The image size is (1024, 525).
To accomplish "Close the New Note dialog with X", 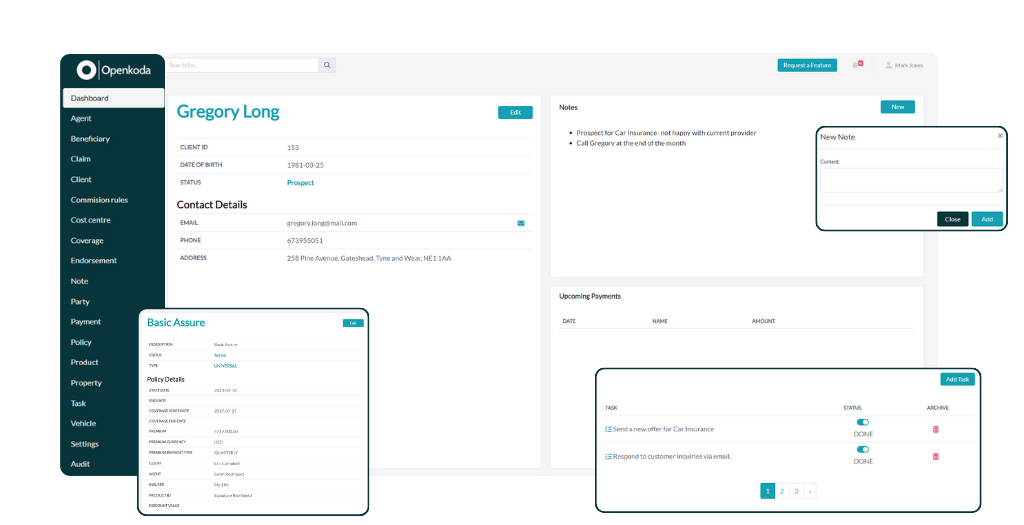I will pyautogui.click(x=1000, y=135).
